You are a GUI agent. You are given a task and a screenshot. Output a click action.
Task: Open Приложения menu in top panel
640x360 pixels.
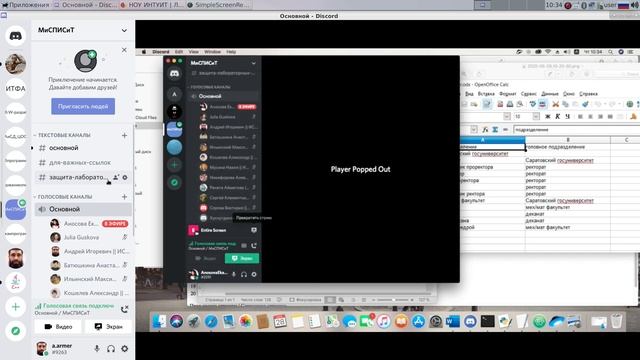coord(25,5)
